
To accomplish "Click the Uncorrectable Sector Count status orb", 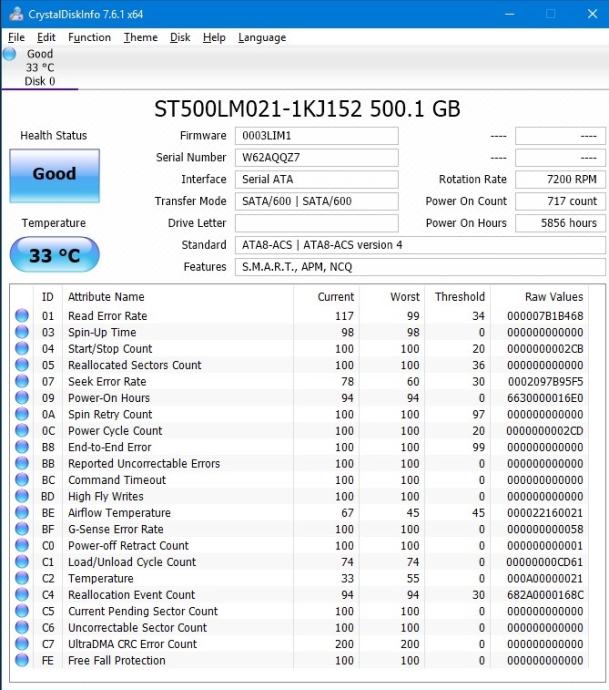I will click(x=22, y=627).
